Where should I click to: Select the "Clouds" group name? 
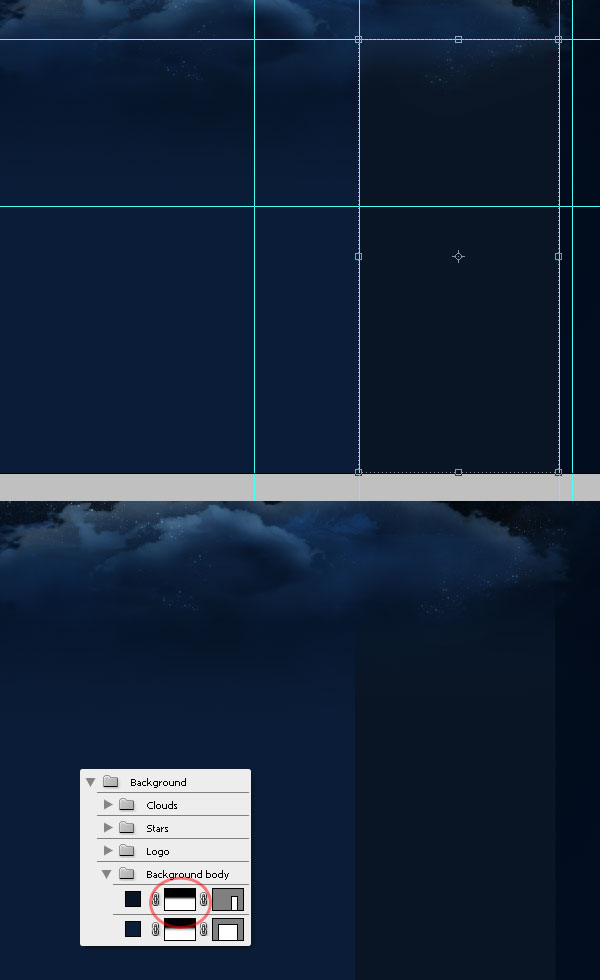[x=162, y=806]
